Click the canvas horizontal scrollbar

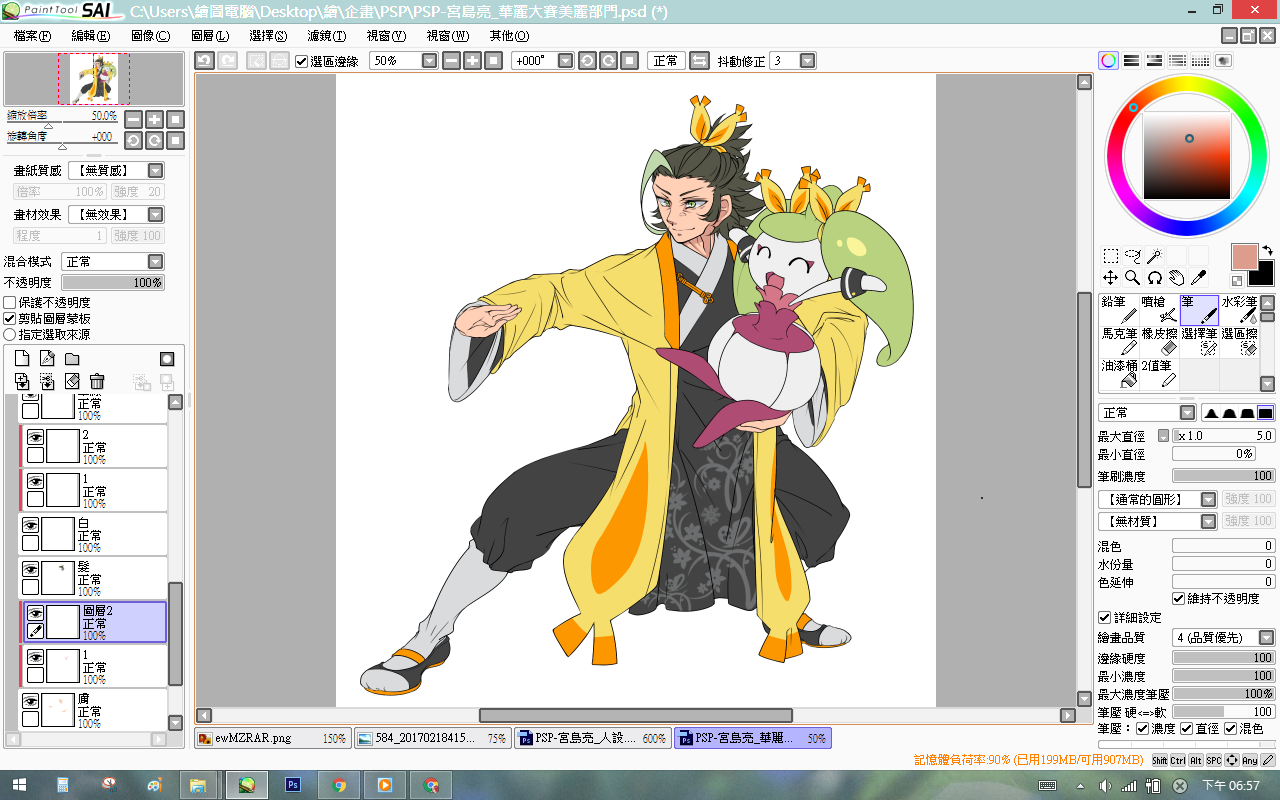(636, 715)
